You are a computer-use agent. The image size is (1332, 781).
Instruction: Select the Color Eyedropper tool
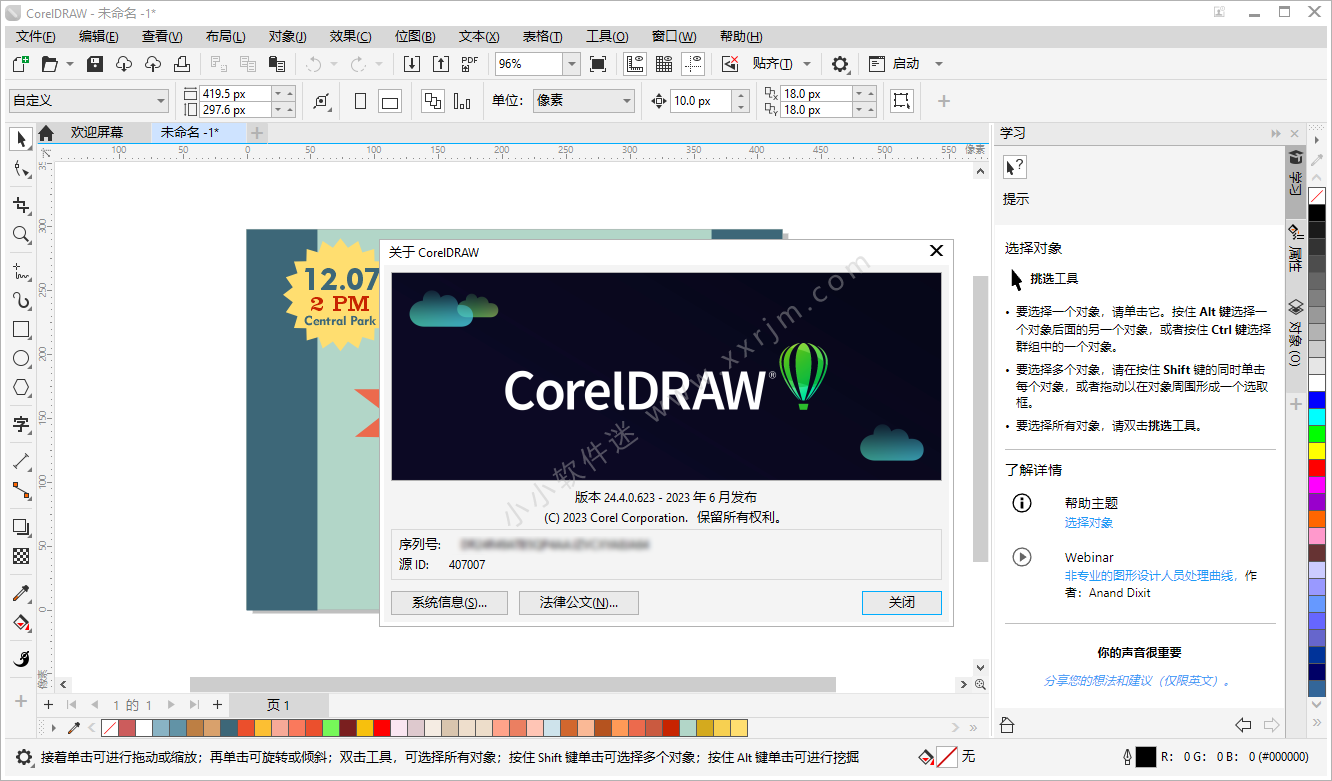click(x=20, y=593)
